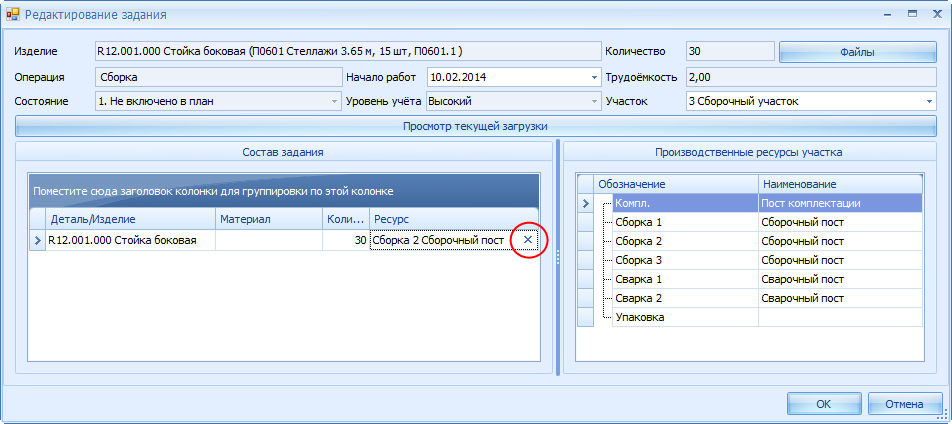Open the Состояние dropdown
The image size is (952, 424).
[334, 101]
